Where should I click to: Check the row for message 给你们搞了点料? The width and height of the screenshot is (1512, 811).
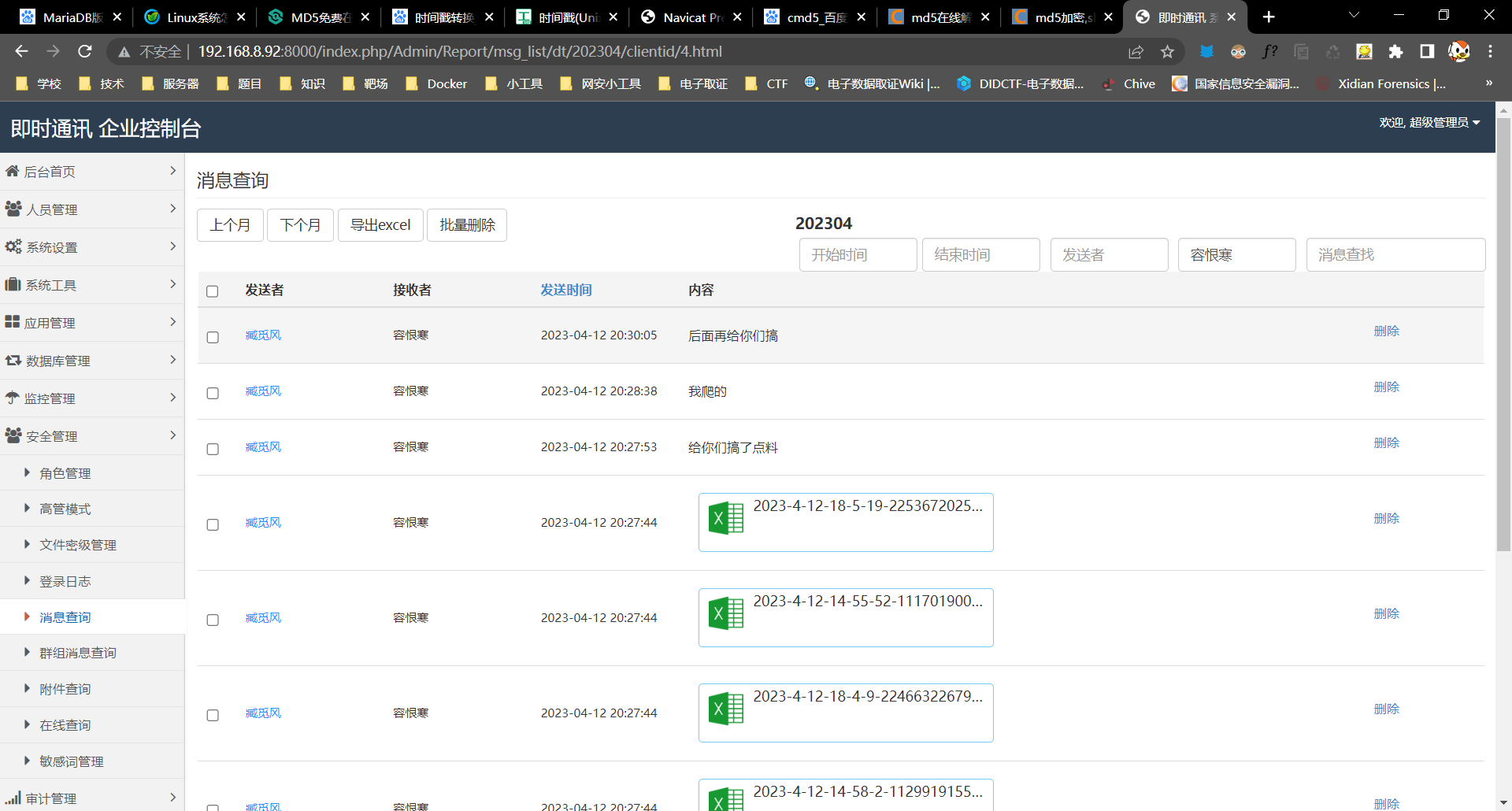tap(213, 449)
